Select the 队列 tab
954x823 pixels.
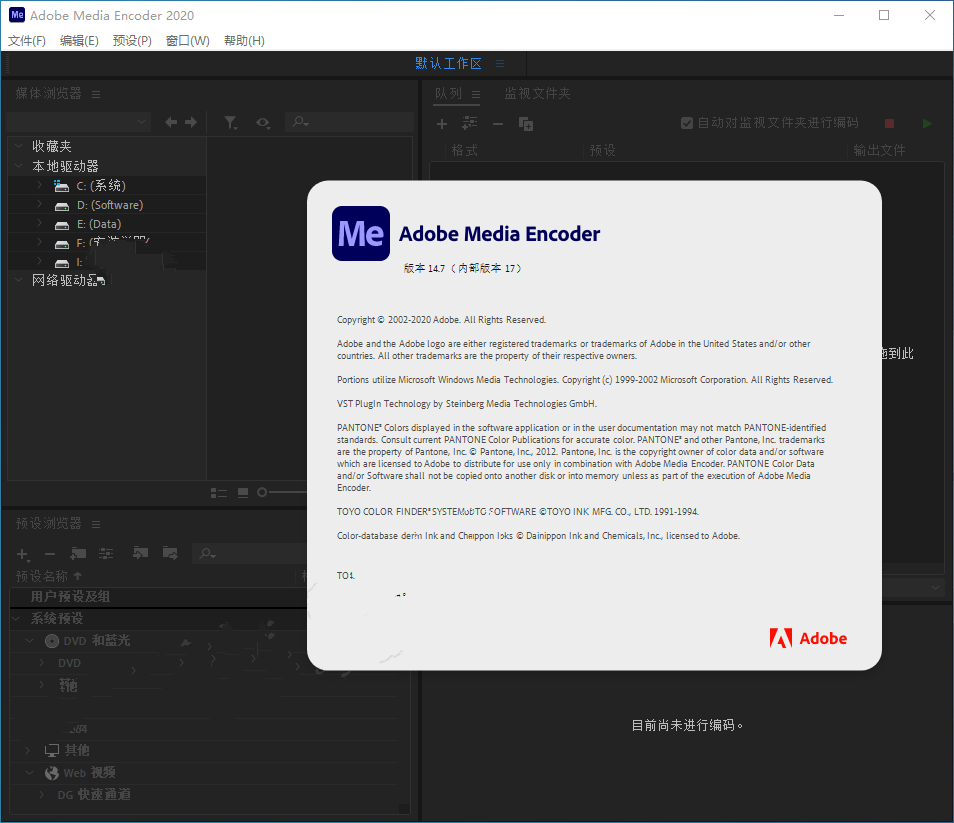tap(448, 94)
